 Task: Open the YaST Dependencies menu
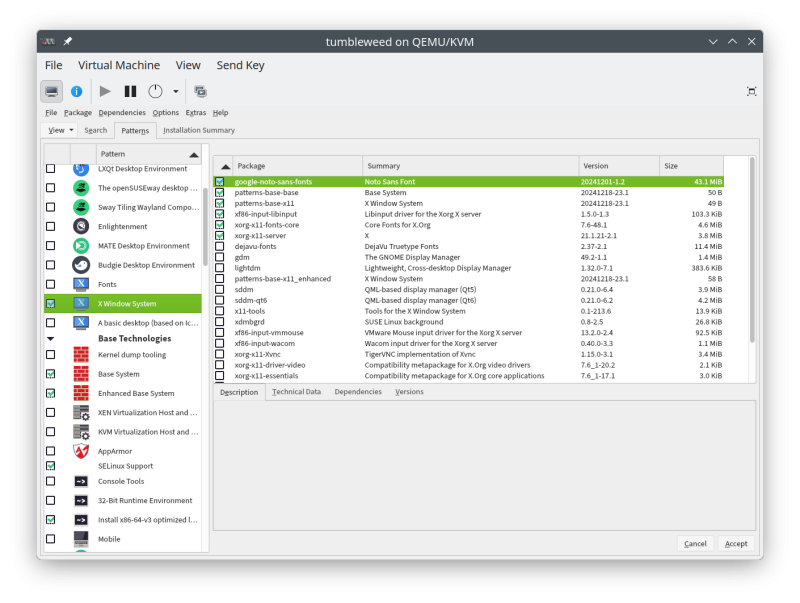coord(122,113)
